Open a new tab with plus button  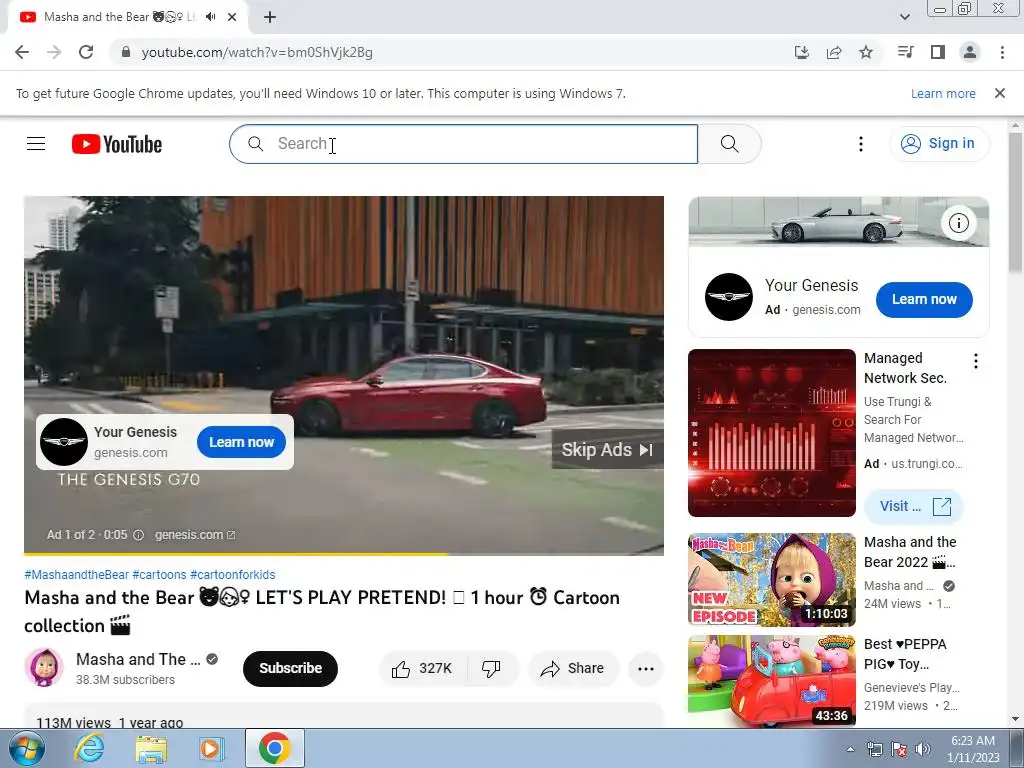click(x=270, y=17)
